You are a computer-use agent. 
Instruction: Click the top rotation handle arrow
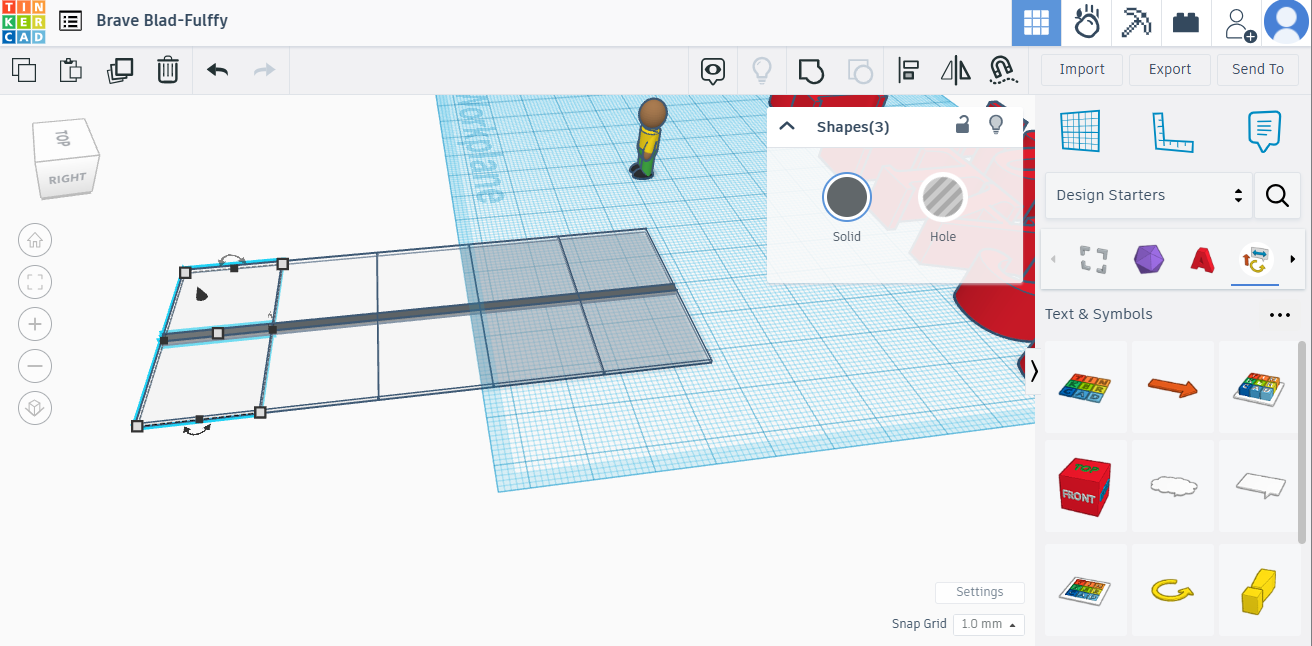click(232, 258)
